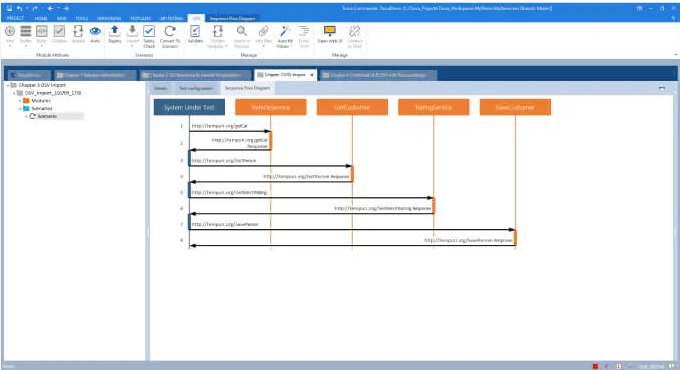This screenshot has width=680, height=370.
Task: Click the GetCustomer lifeline header
Action: point(352,107)
